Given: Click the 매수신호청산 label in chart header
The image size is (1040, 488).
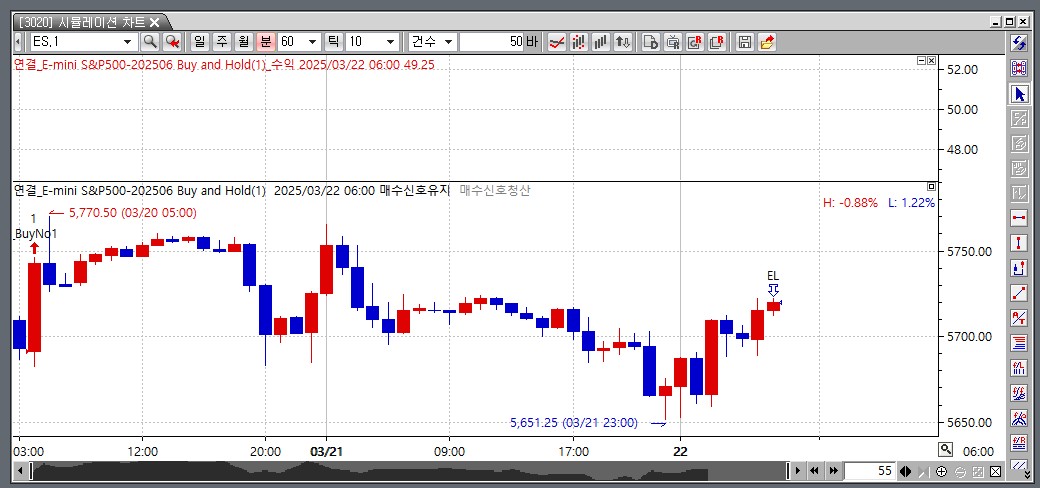Looking at the screenshot, I should (495, 190).
